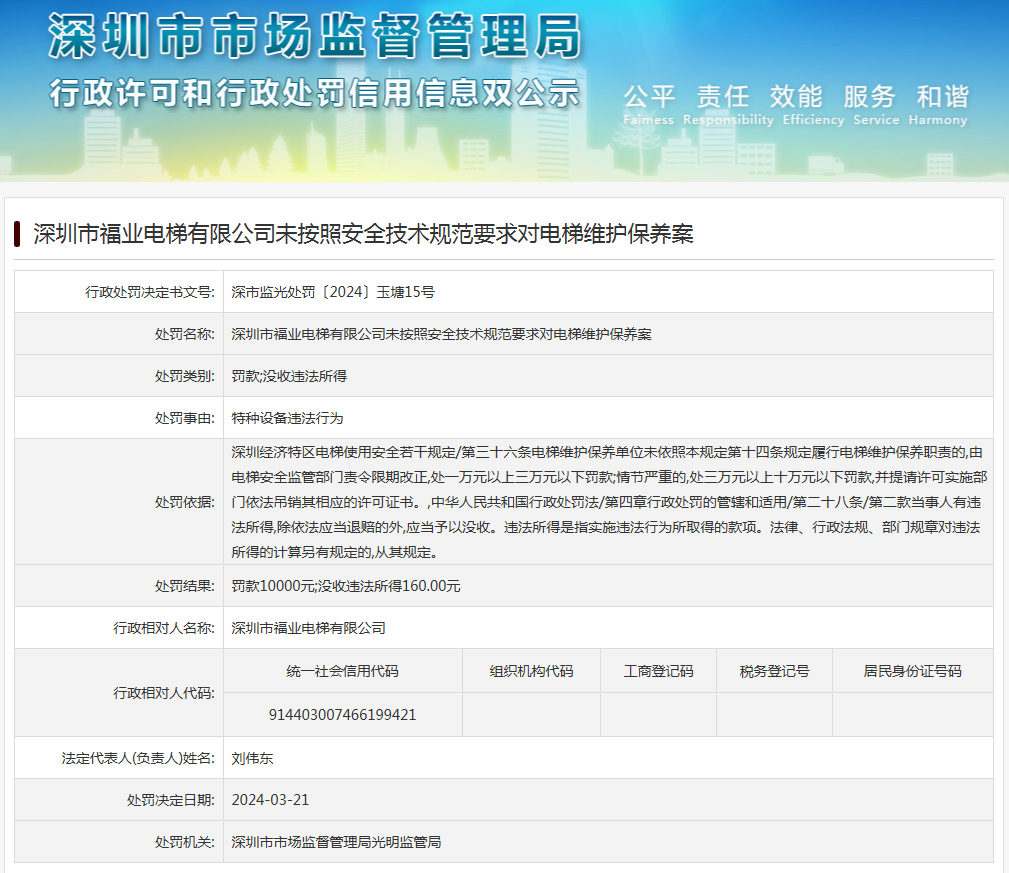Click the 工商登记码 column header
The width and height of the screenshot is (1009, 873).
[x=658, y=671]
